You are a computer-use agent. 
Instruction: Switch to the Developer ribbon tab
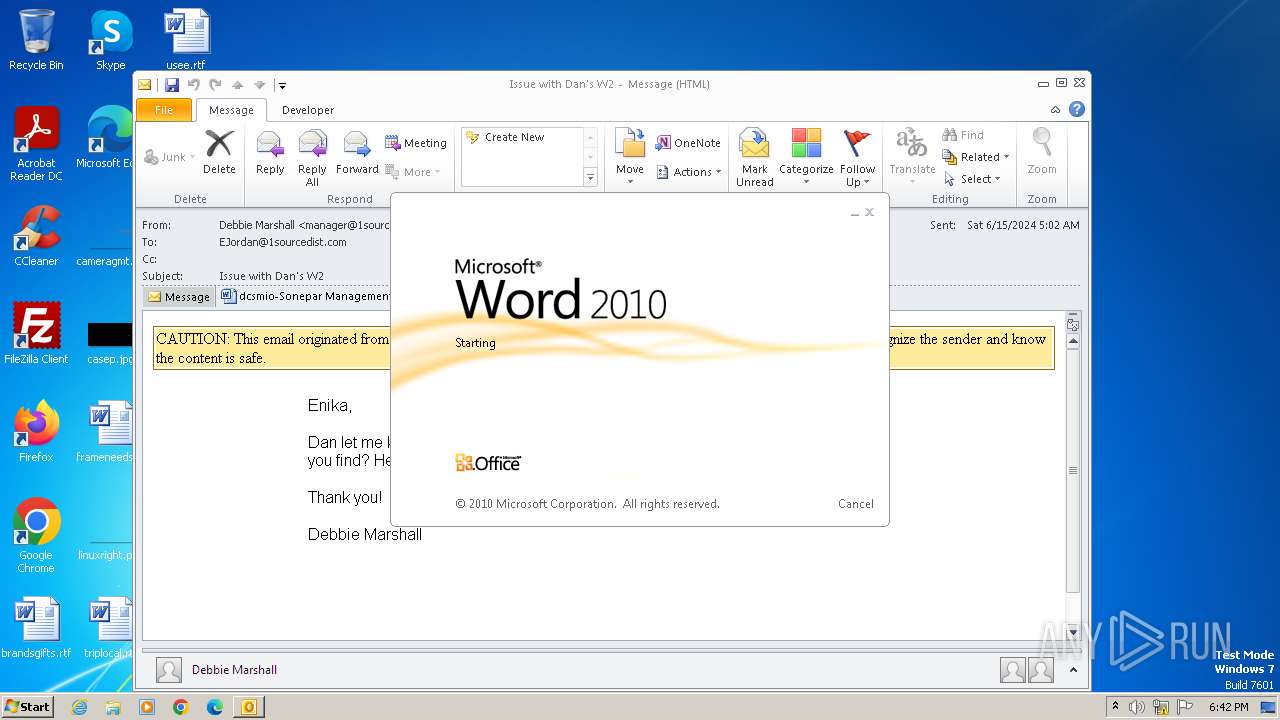pos(308,110)
